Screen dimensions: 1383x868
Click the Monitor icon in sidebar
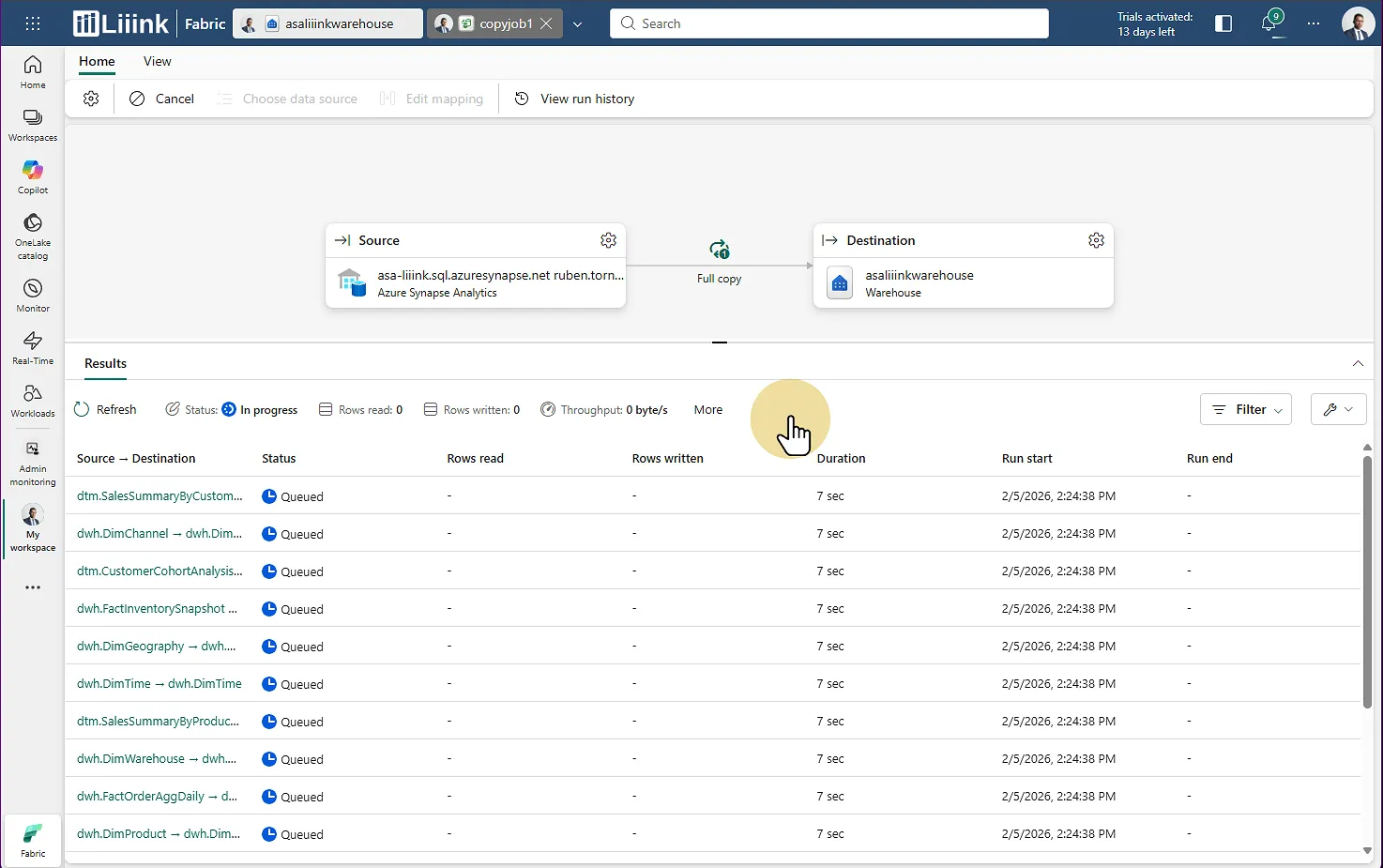(x=33, y=295)
